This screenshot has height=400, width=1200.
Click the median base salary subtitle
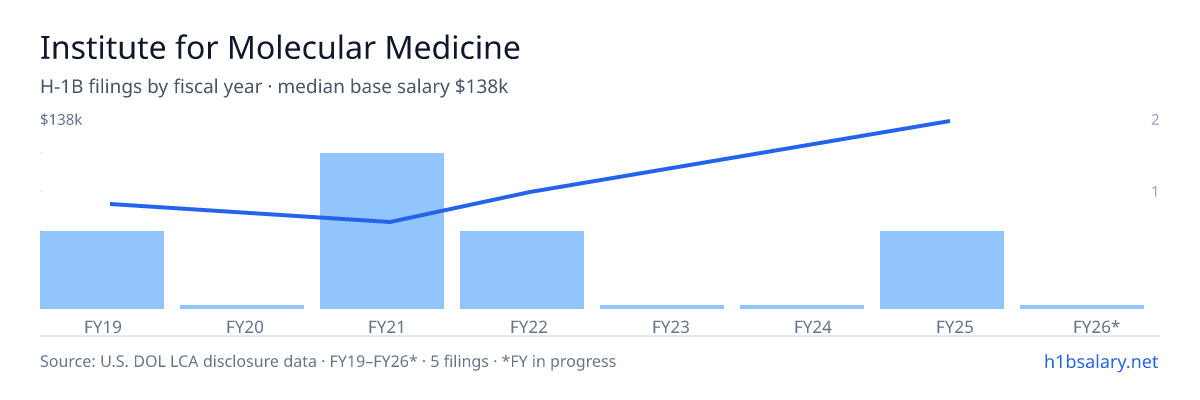pos(393,87)
